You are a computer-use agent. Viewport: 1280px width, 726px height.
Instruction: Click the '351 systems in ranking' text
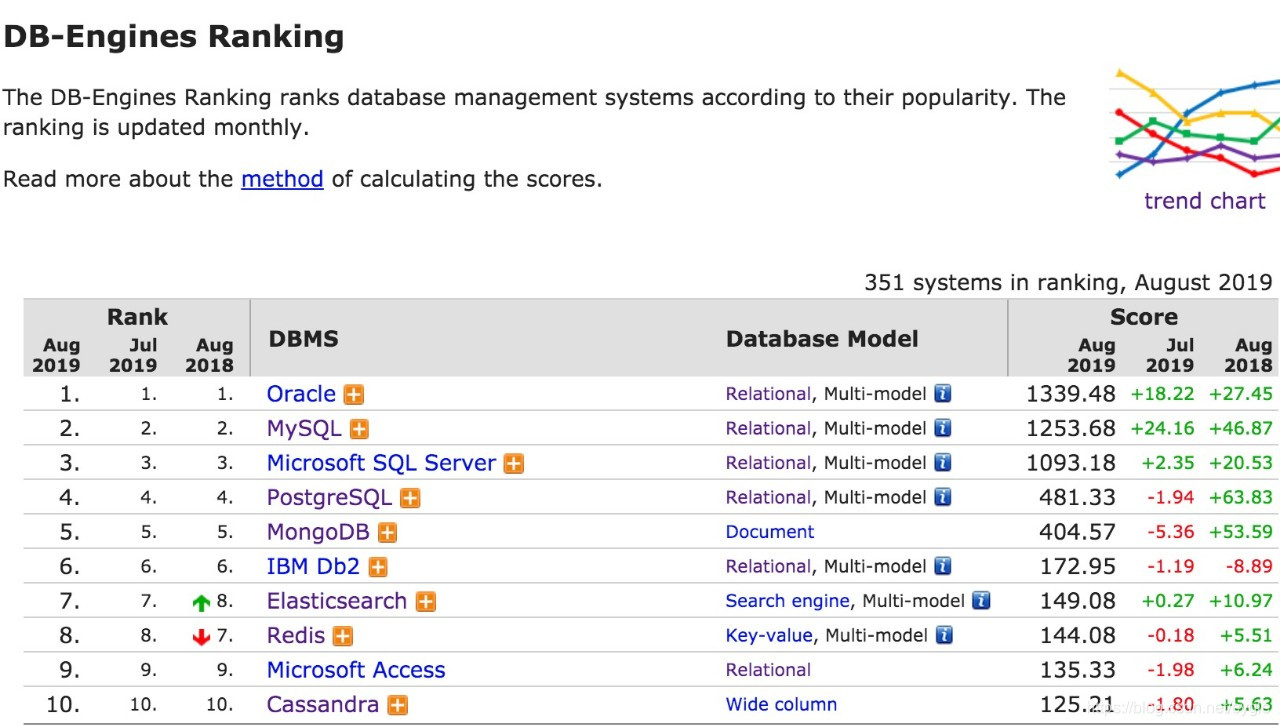pyautogui.click(x=1068, y=283)
